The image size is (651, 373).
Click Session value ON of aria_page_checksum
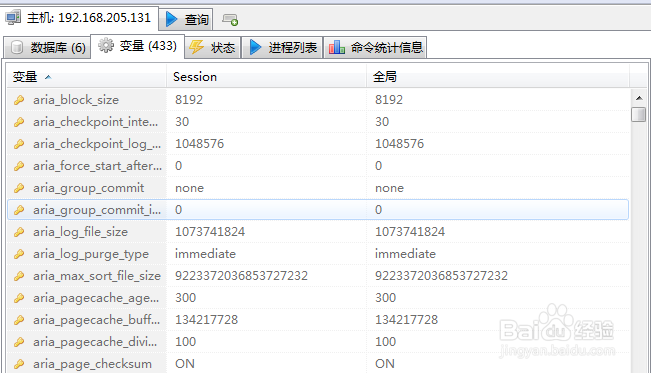pyautogui.click(x=185, y=364)
